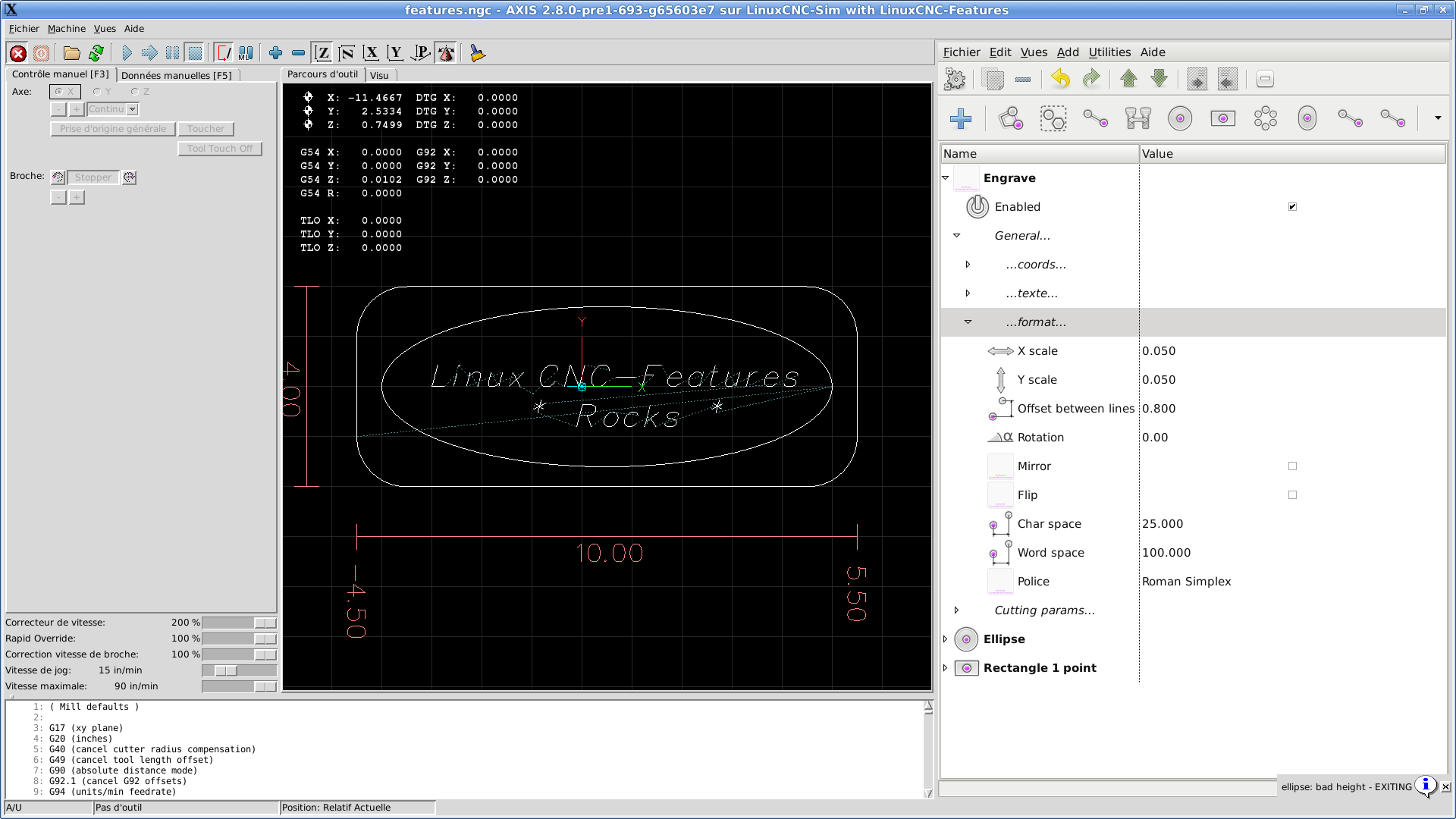
Task: Move feature up with green arrow
Action: click(x=1128, y=79)
